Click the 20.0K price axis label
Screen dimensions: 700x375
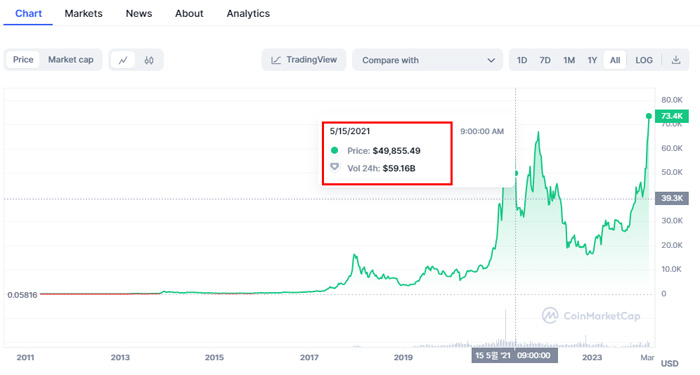coord(671,245)
